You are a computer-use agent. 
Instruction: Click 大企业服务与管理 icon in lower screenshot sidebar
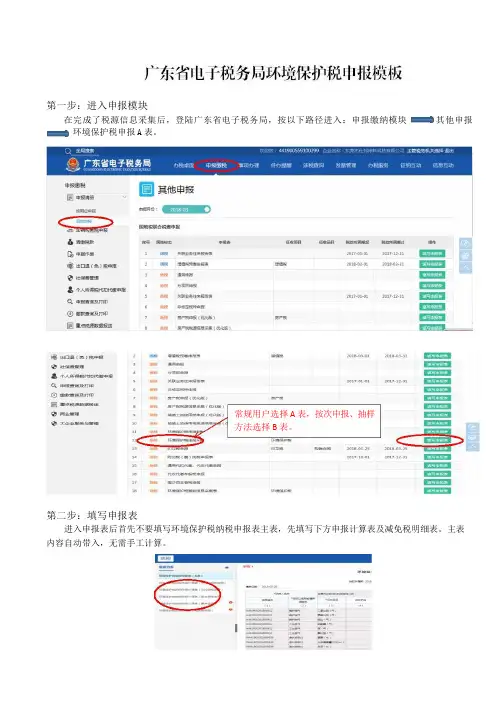click(54, 423)
